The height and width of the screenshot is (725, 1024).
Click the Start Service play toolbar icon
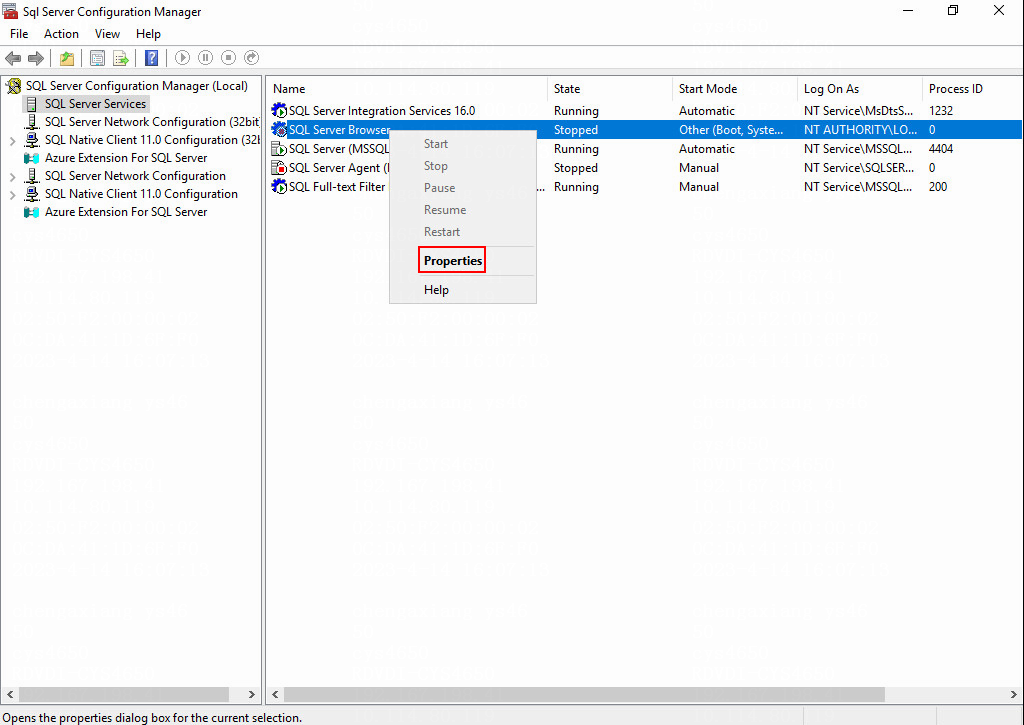pyautogui.click(x=182, y=58)
